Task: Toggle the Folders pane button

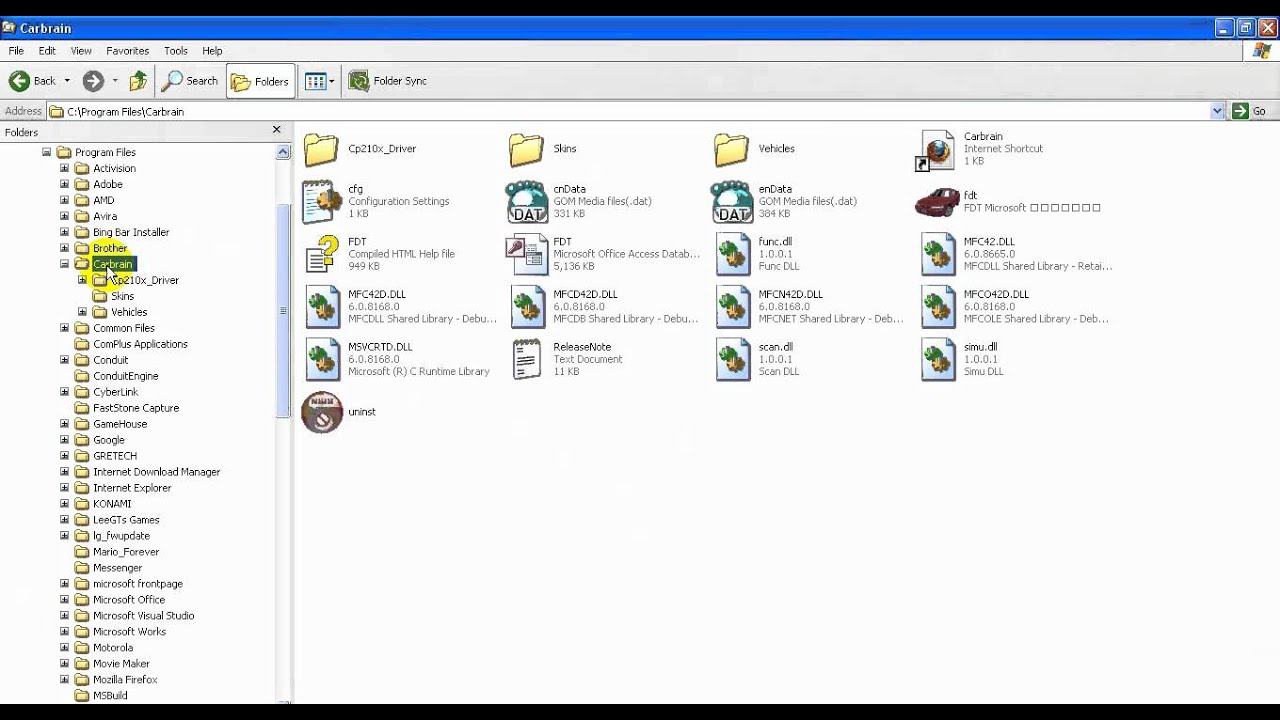Action: coord(260,81)
